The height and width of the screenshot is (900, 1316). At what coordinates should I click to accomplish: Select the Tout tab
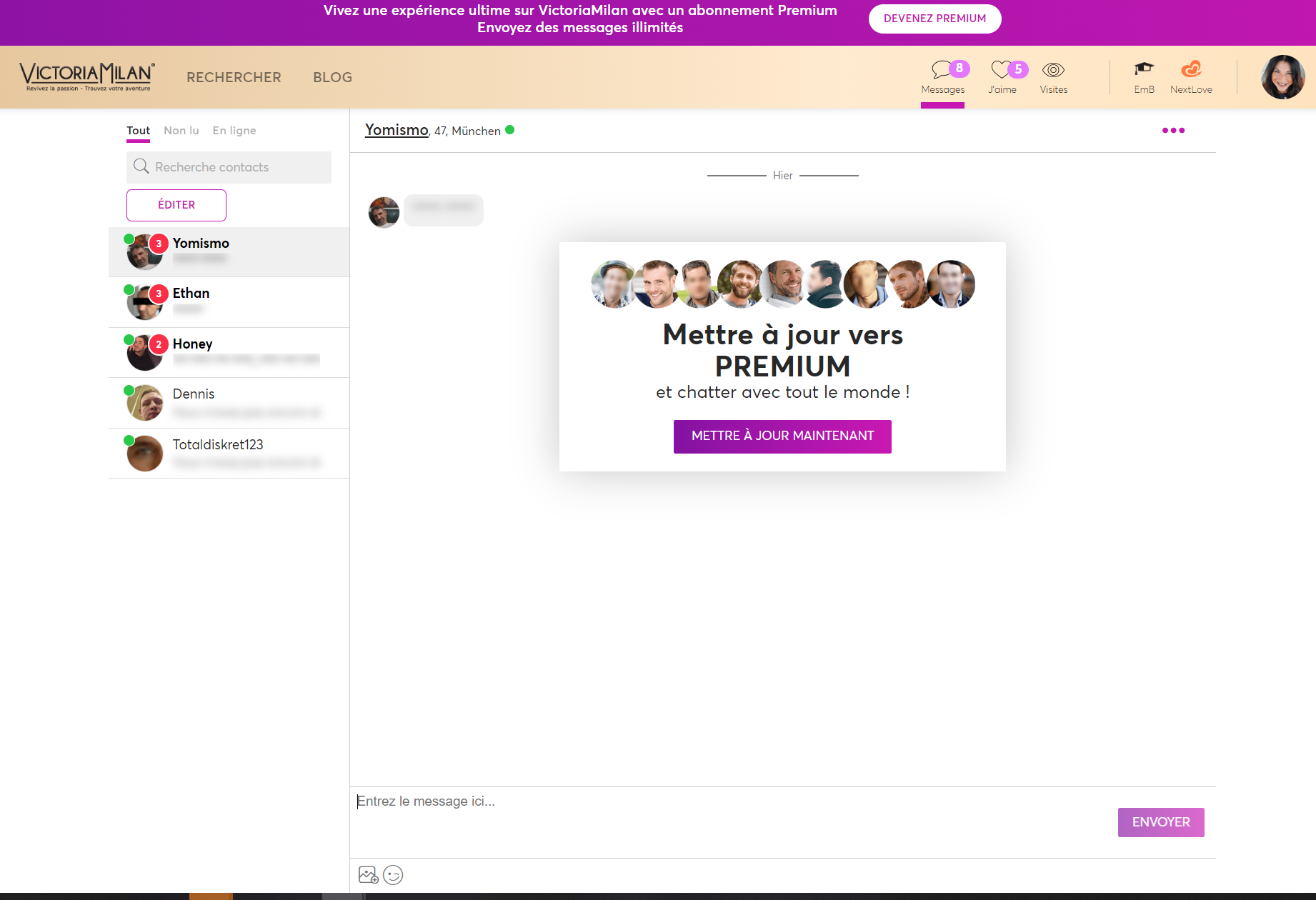pos(138,131)
